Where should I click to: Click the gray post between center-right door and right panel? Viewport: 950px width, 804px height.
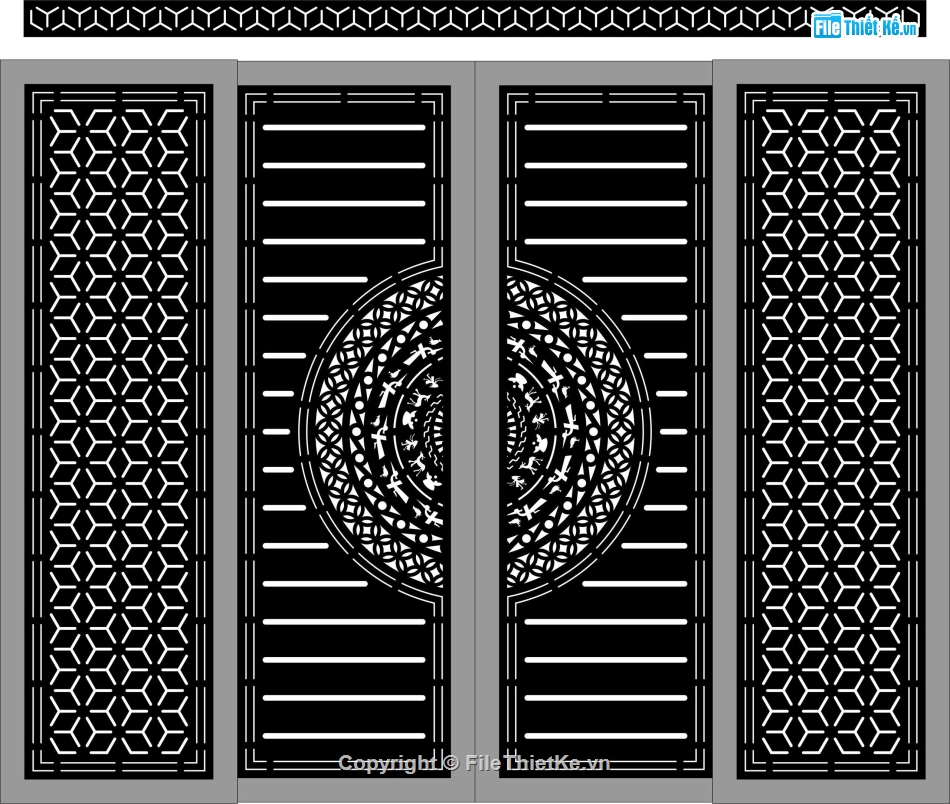724,430
